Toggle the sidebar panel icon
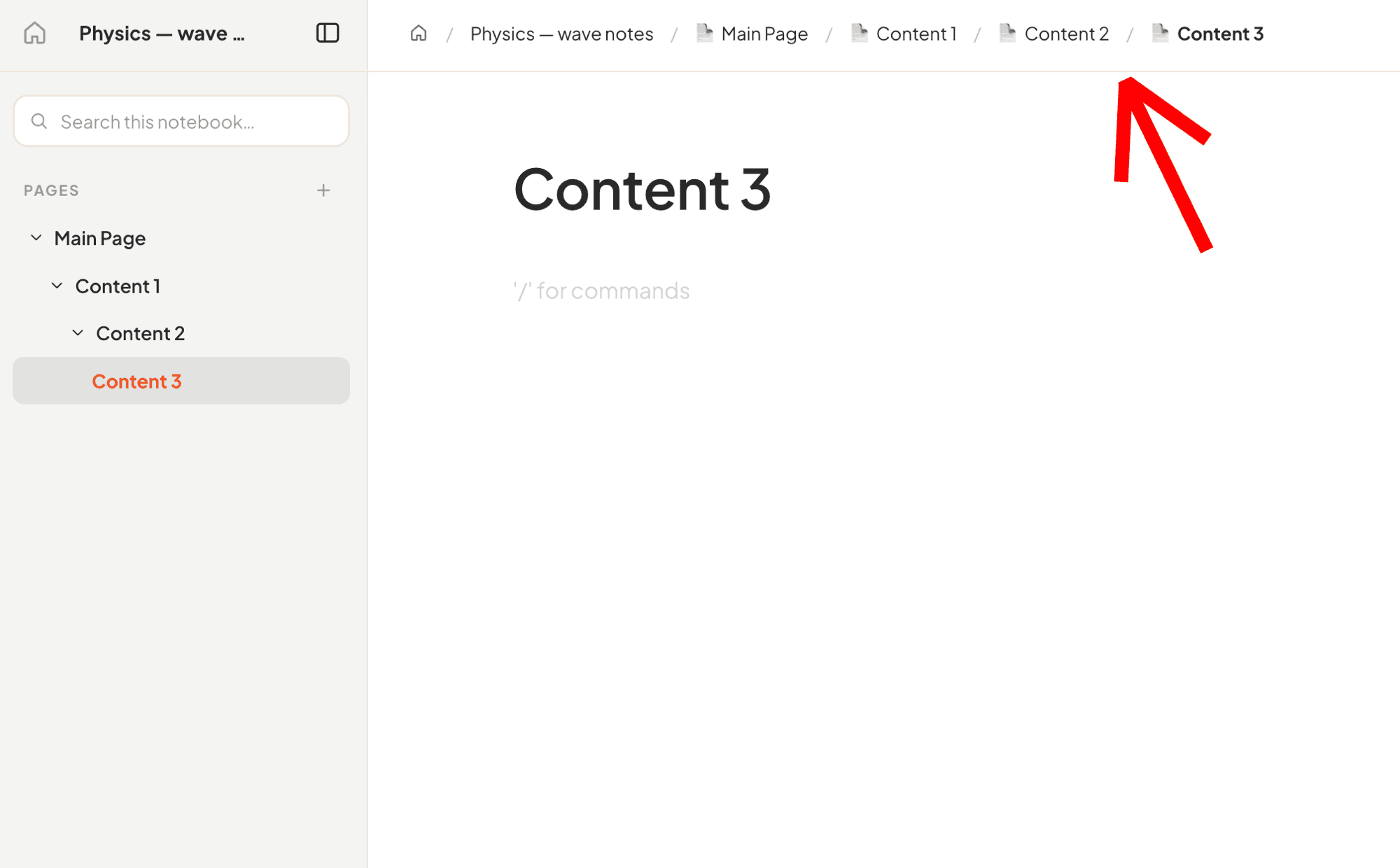 point(328,33)
